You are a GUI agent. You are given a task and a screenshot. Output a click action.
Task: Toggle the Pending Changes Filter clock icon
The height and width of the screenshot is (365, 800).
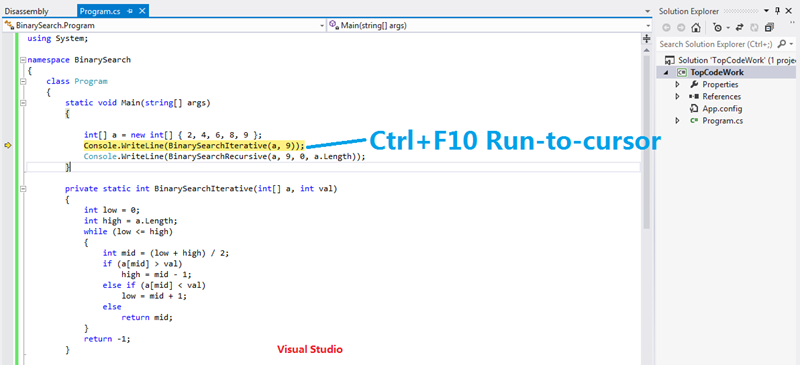[x=717, y=28]
